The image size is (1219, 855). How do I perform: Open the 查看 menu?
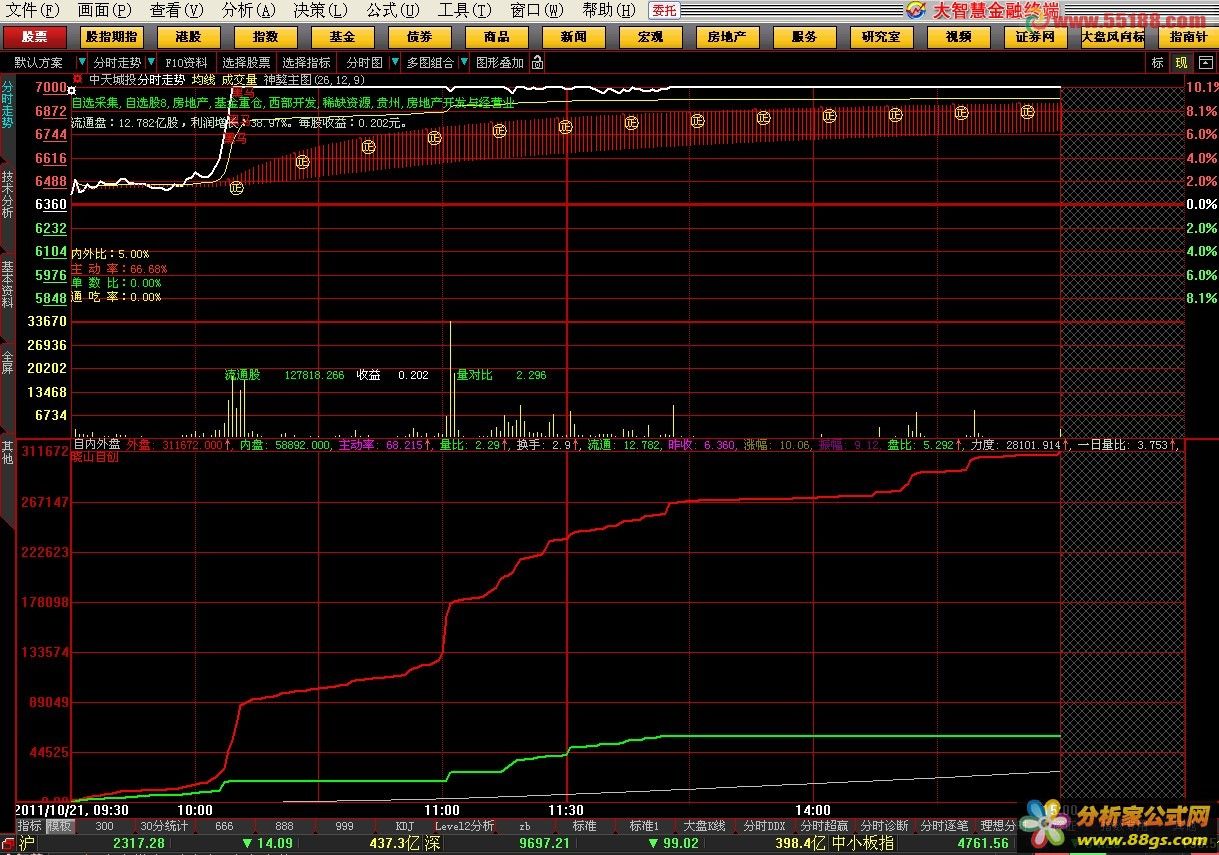tap(177, 10)
